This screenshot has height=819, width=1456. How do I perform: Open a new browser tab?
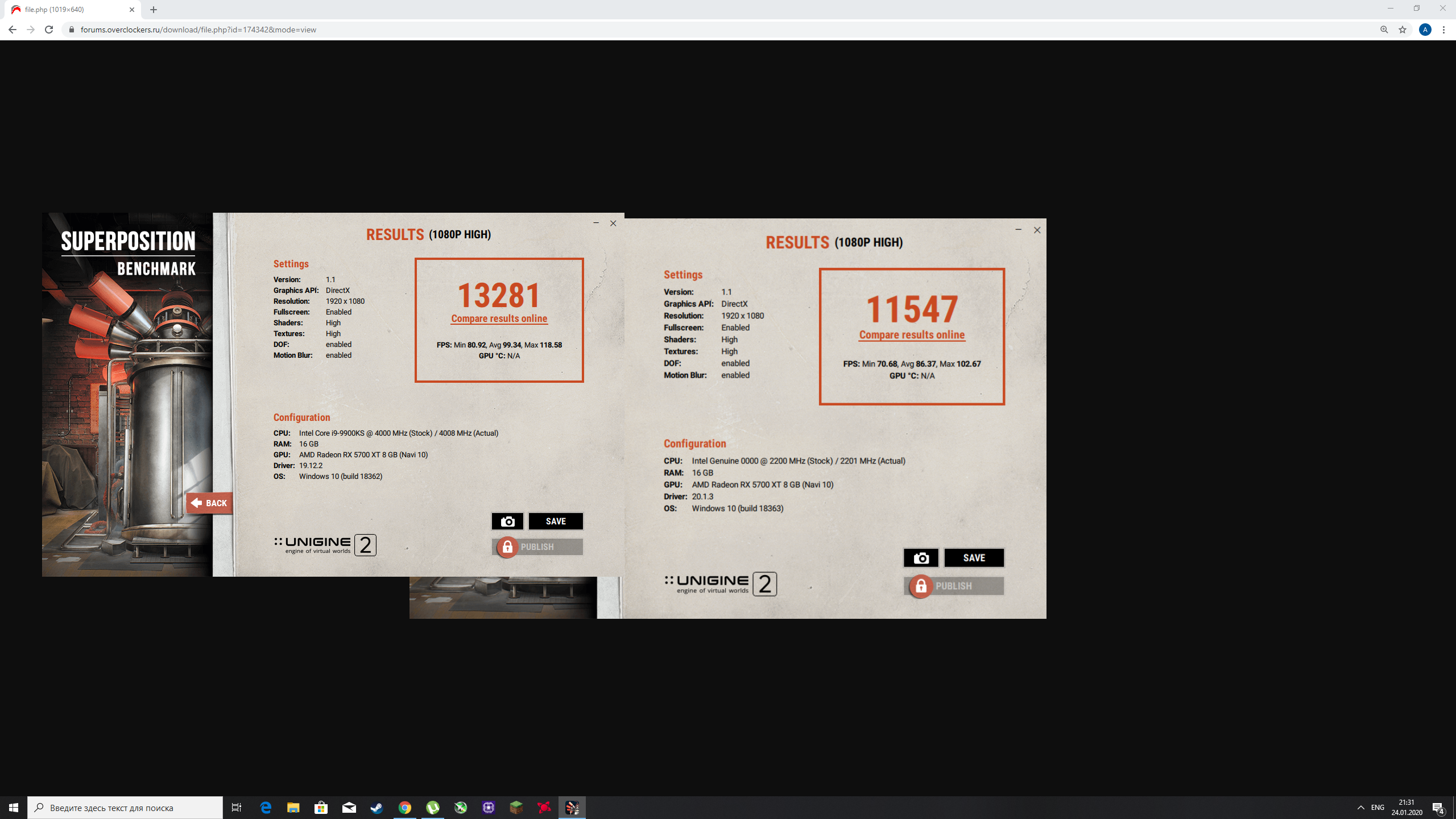point(154,10)
